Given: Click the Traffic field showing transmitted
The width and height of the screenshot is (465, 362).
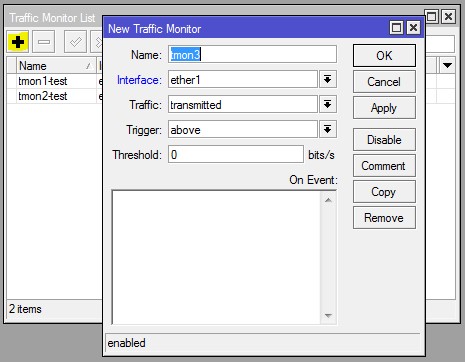Looking at the screenshot, I should tap(243, 104).
